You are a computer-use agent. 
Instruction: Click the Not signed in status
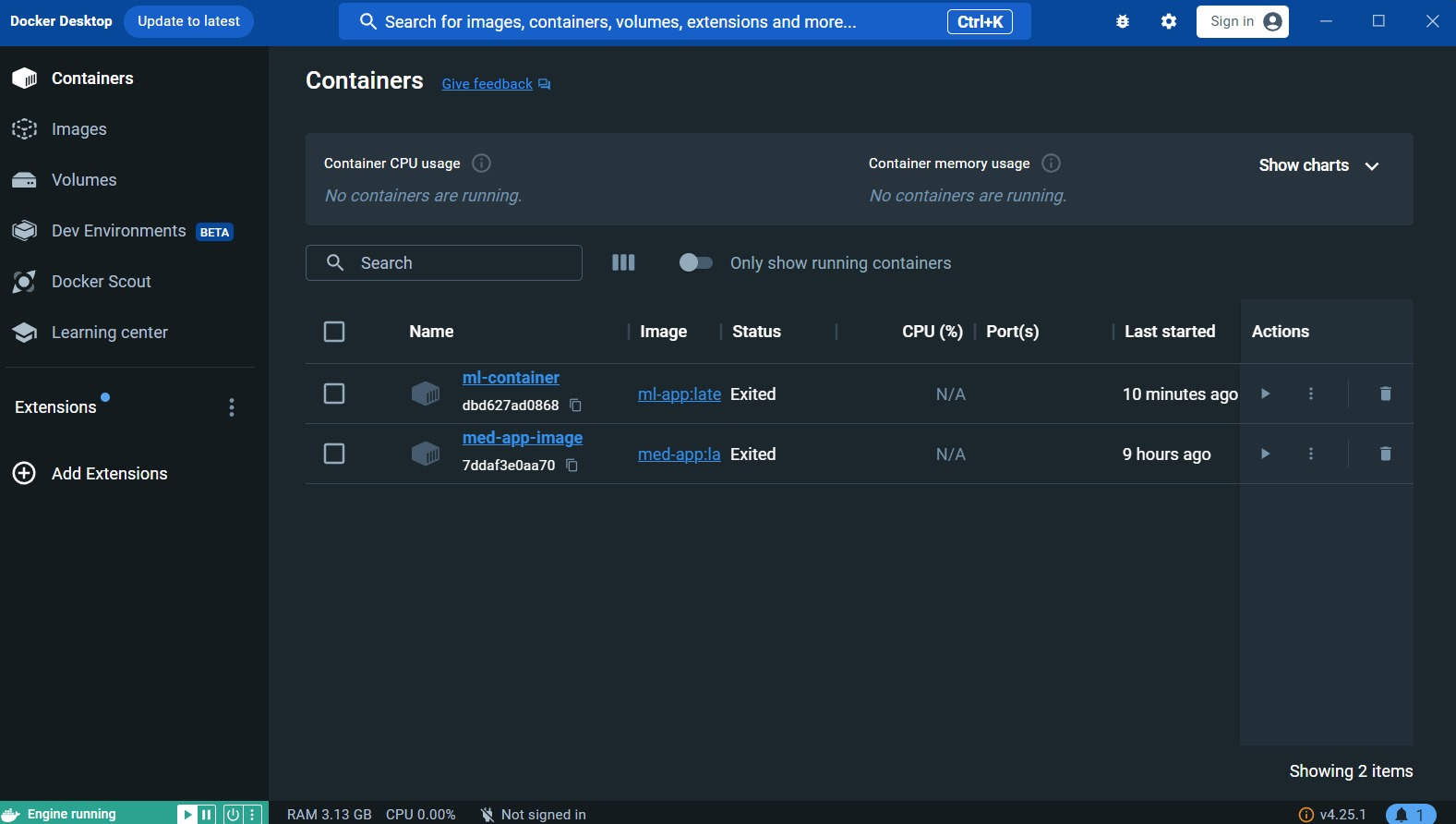(534, 815)
